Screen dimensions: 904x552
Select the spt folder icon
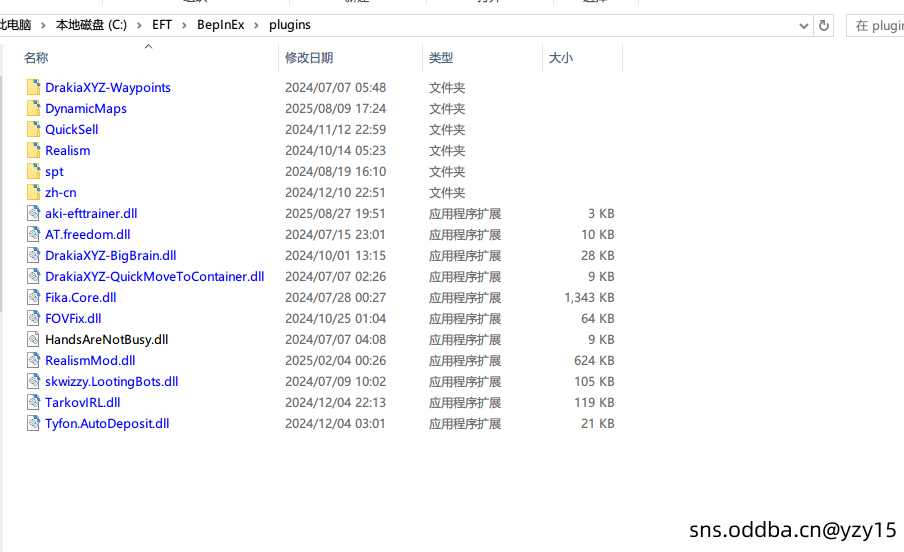pos(33,171)
